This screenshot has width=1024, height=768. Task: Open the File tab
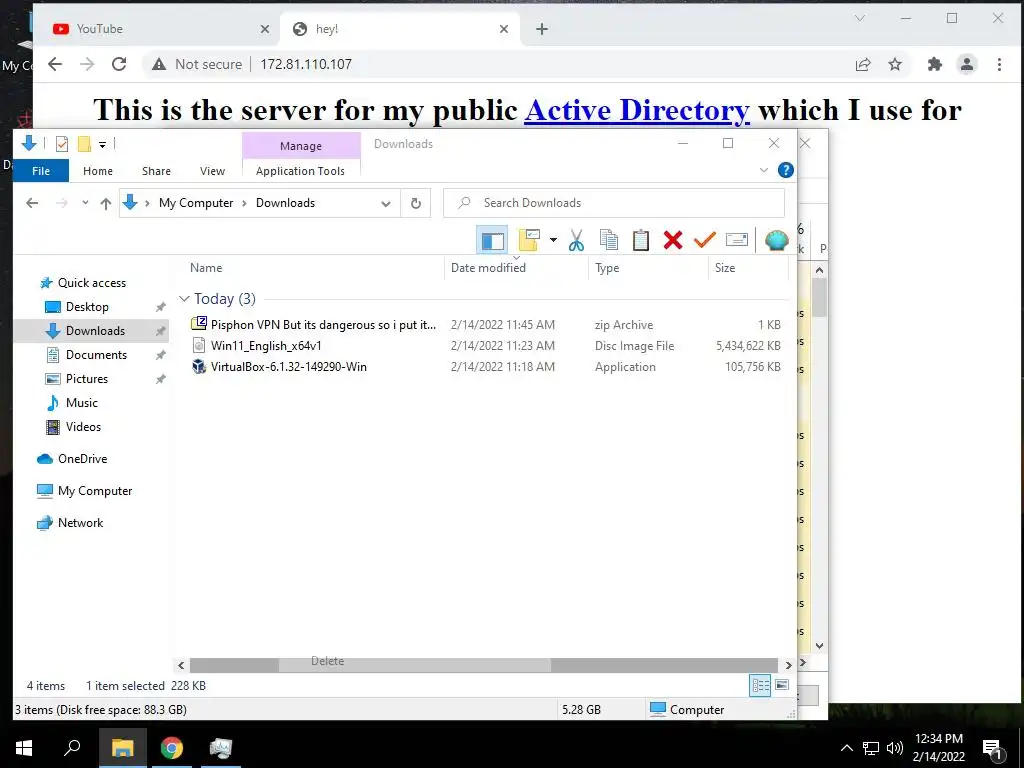tap(40, 171)
